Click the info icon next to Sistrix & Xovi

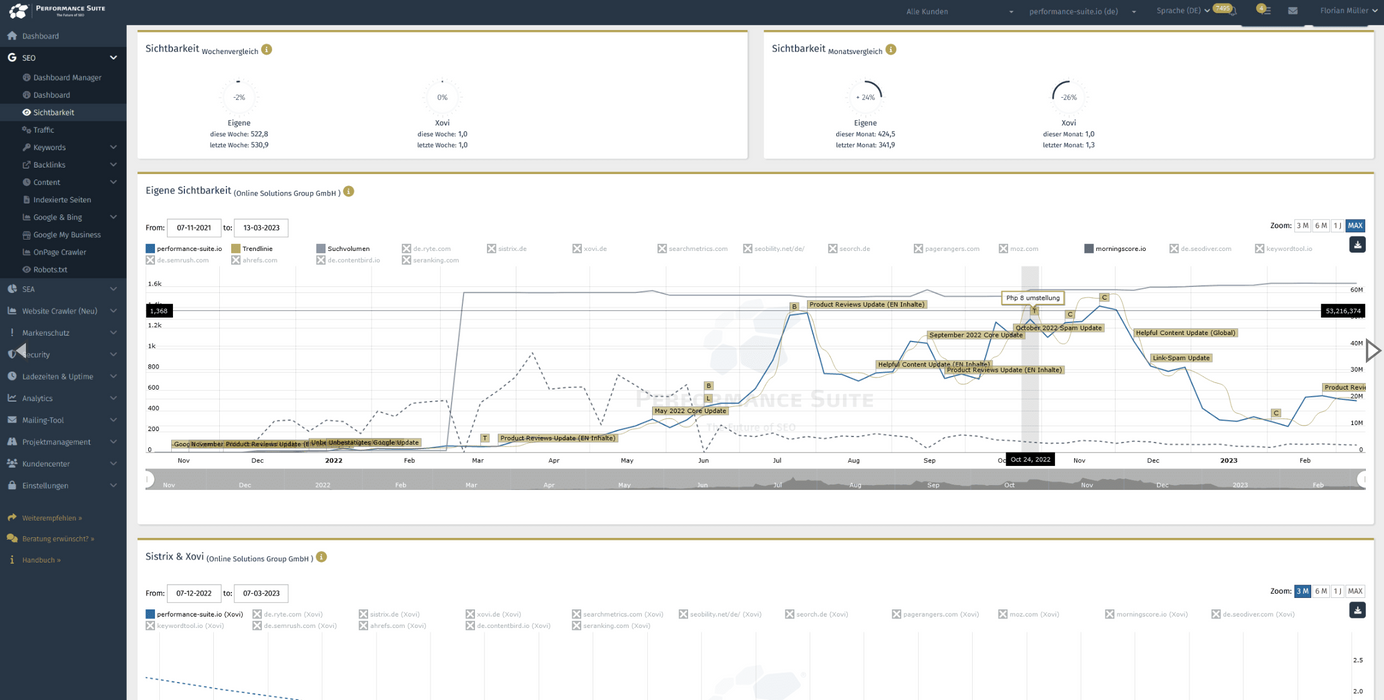(321, 557)
